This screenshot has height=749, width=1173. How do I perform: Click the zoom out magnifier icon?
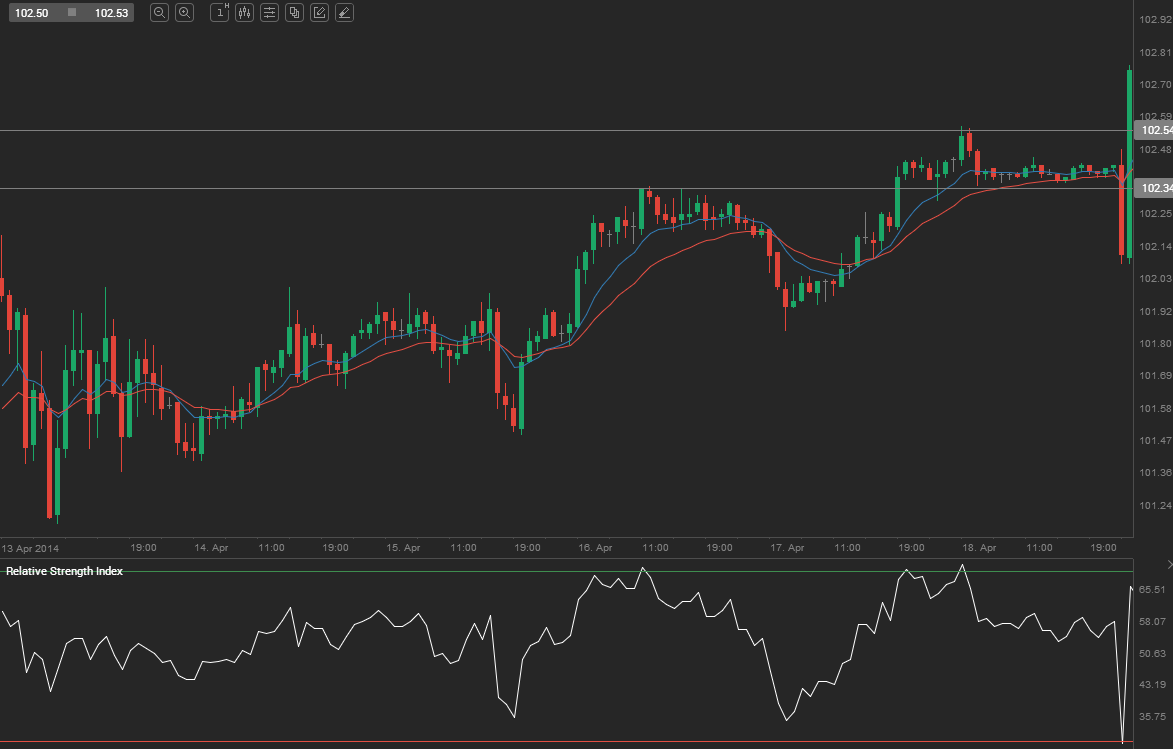point(159,13)
